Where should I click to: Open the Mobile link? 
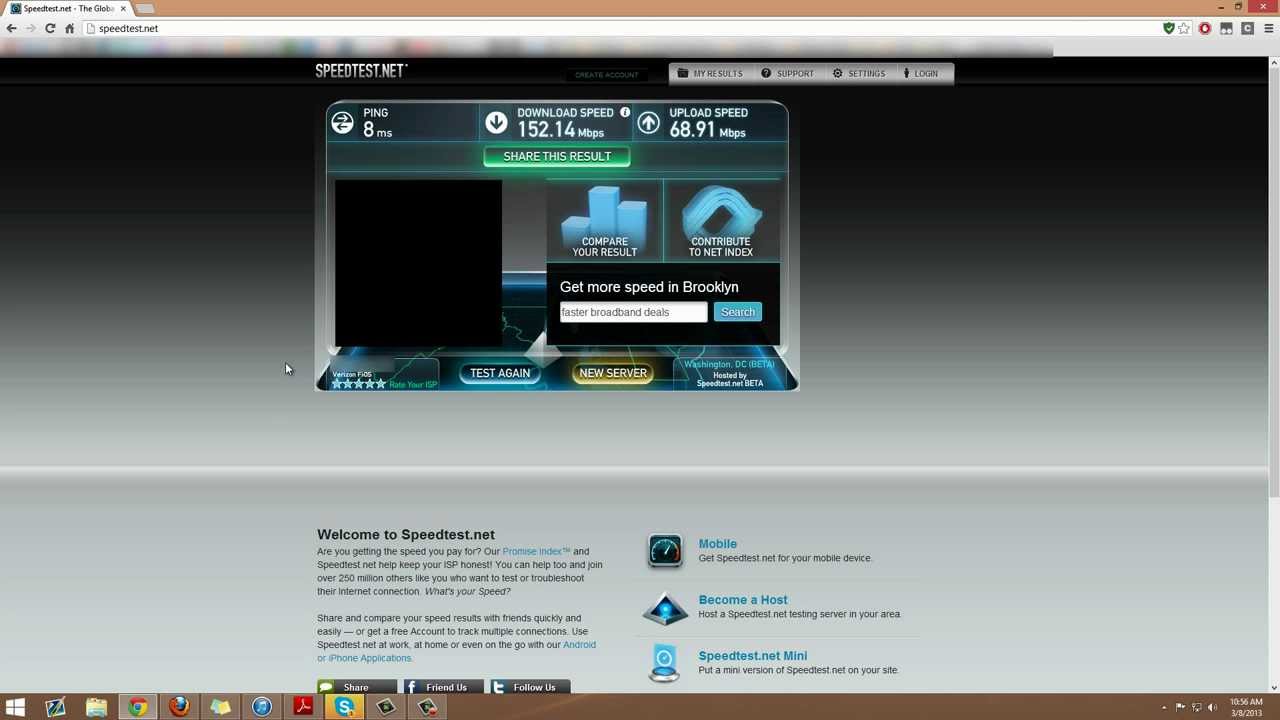(718, 544)
